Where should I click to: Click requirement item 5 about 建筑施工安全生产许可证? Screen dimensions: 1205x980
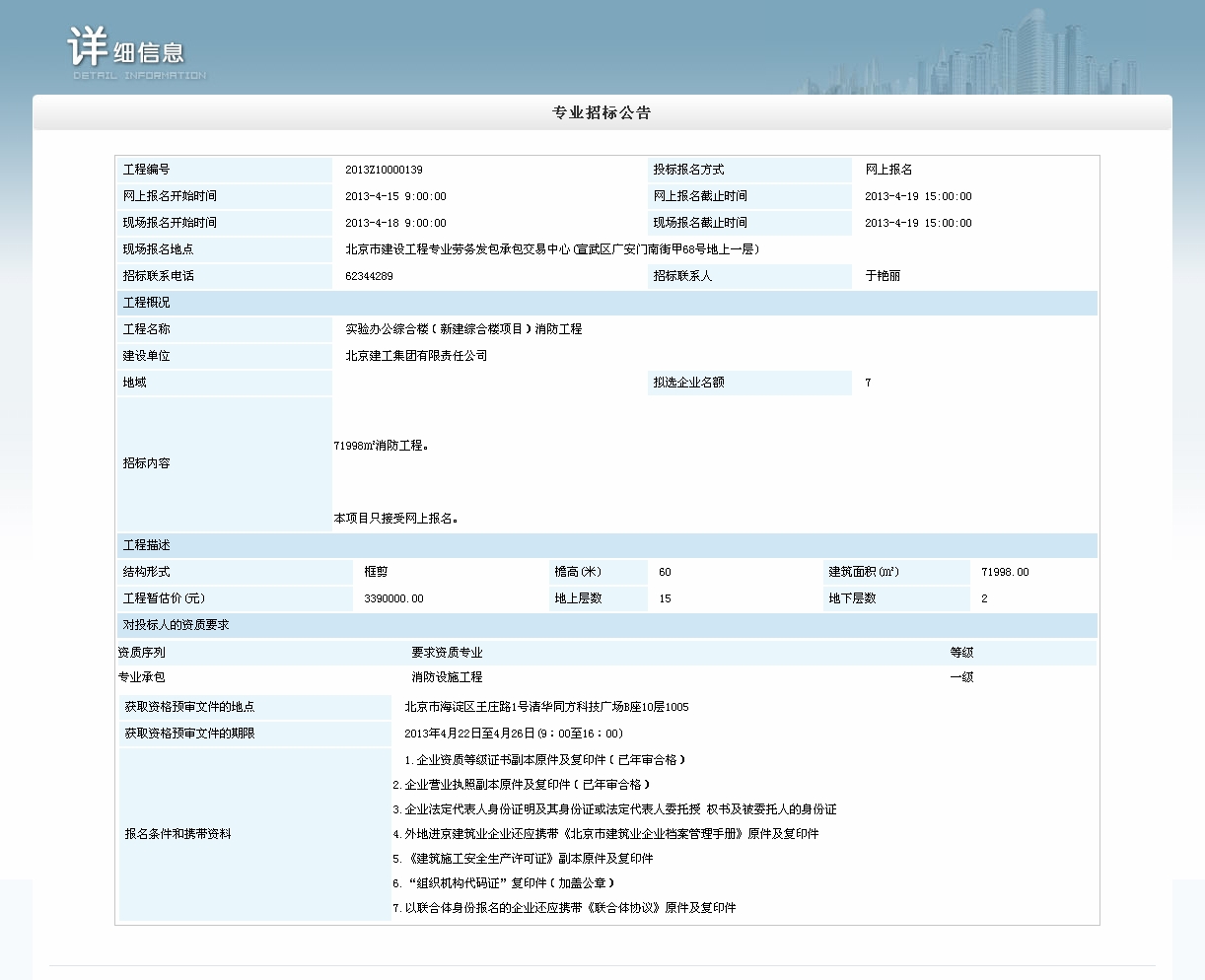pos(523,859)
